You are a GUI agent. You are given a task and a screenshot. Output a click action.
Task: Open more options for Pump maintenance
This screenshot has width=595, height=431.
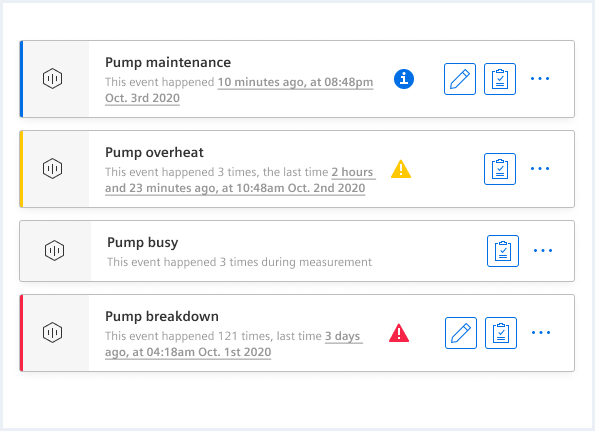(540, 79)
